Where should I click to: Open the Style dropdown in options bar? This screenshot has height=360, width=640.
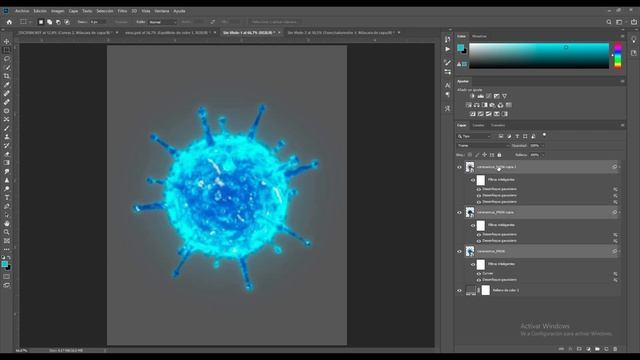pyautogui.click(x=162, y=22)
